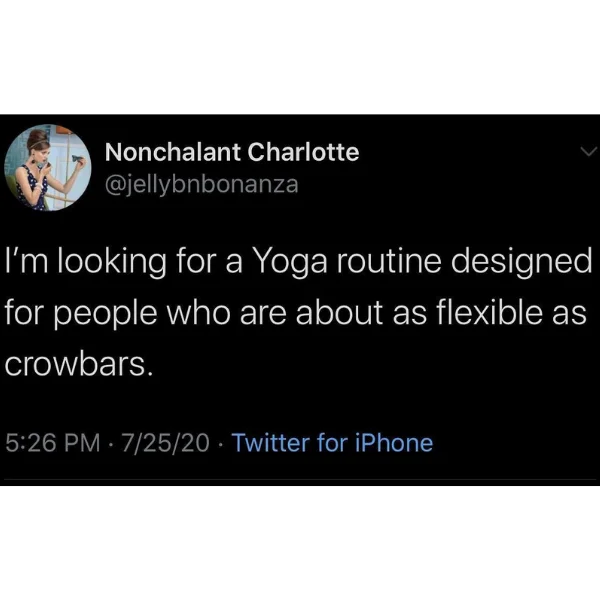Click the word people in the tweet
Image resolution: width=600 pixels, height=600 pixels.
(x=105, y=315)
